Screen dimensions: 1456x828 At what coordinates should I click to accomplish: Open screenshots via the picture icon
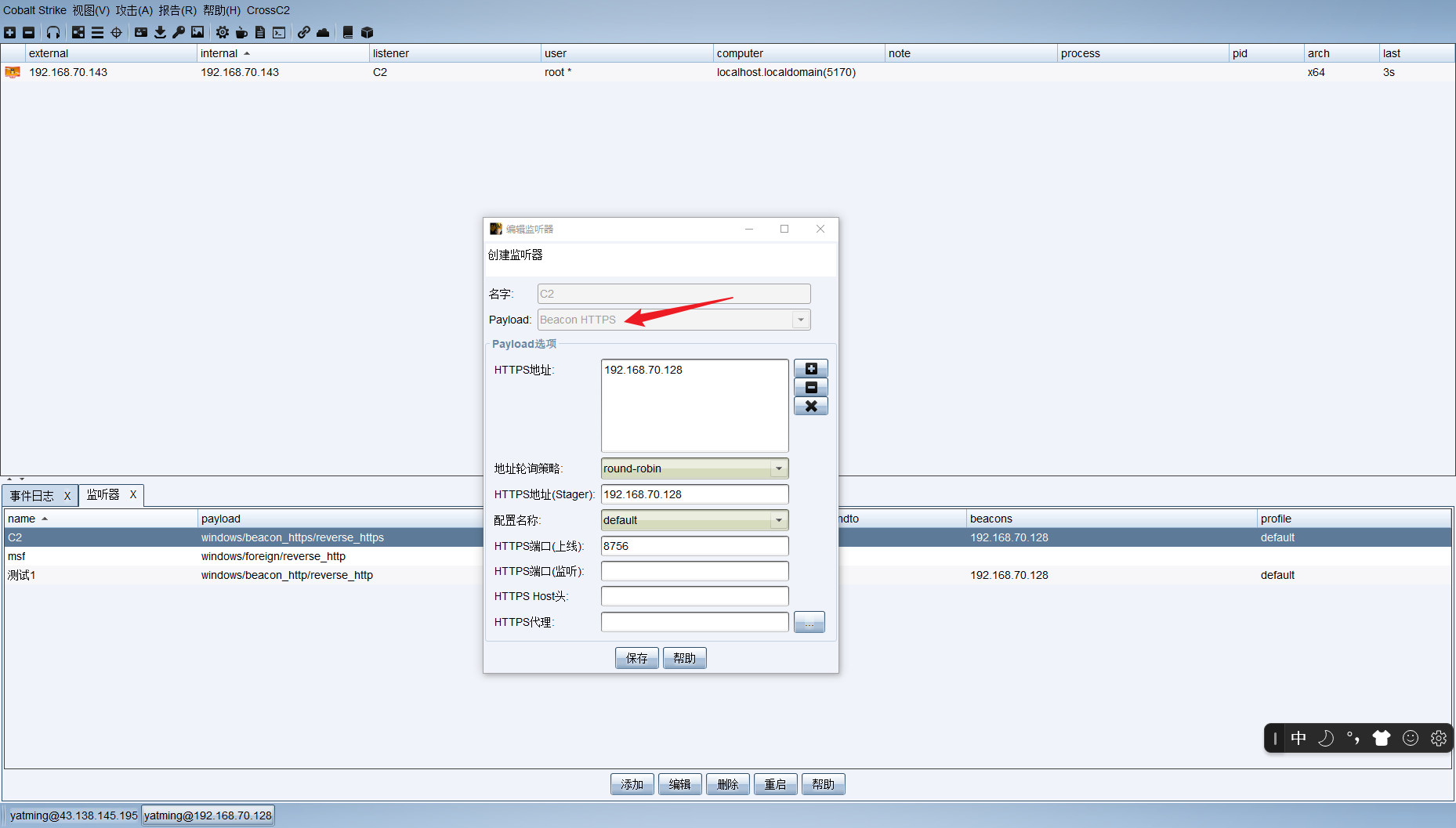coord(197,32)
